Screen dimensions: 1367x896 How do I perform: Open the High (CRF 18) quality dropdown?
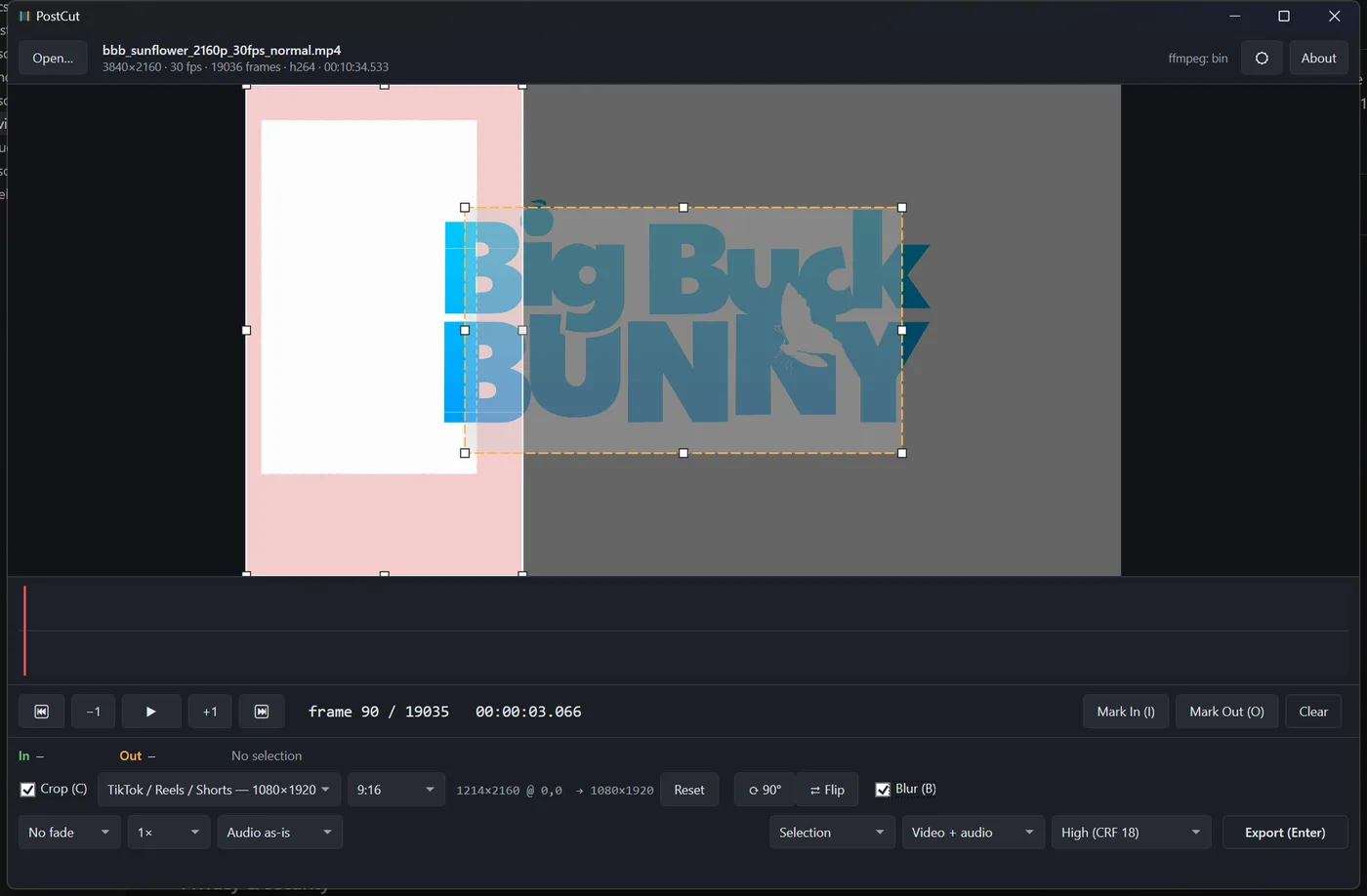click(x=1131, y=833)
